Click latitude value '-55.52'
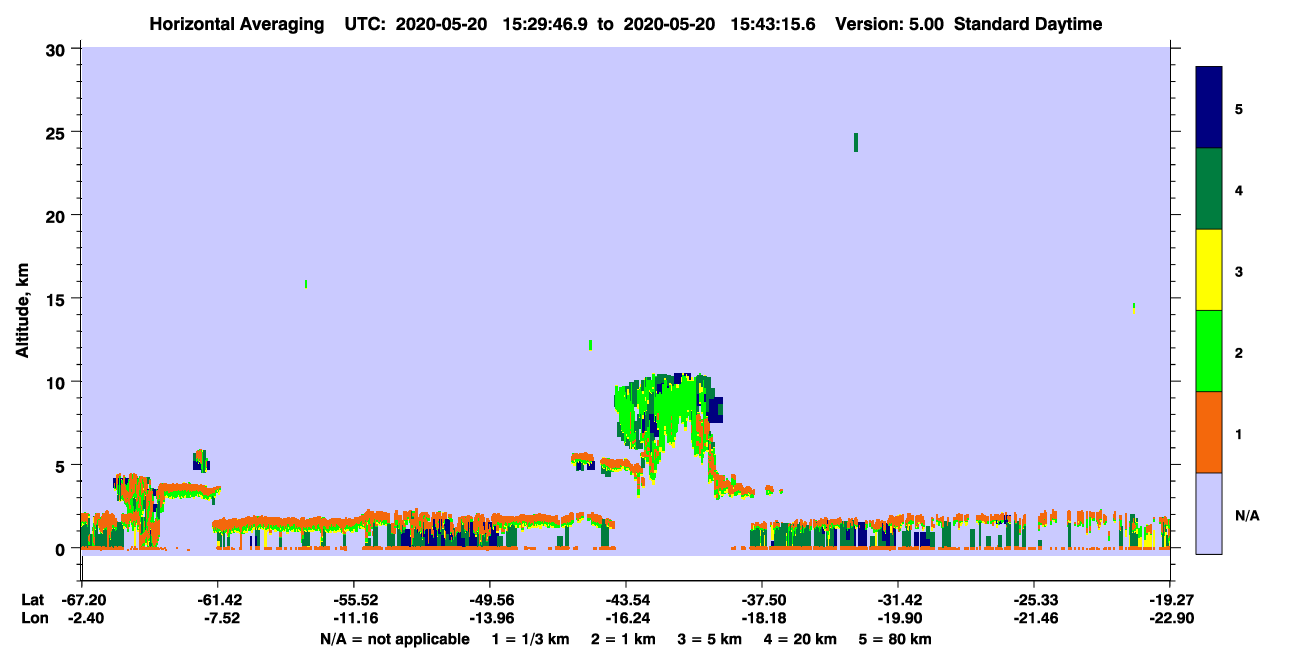Screen dimensions: 1300x667 pyautogui.click(x=353, y=600)
